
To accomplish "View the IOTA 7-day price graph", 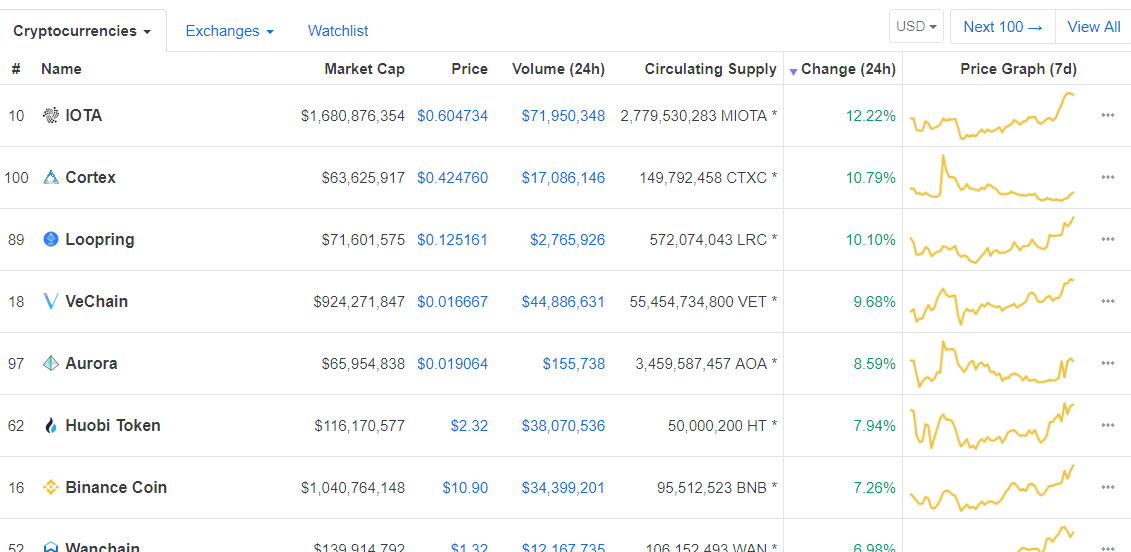I will pyautogui.click(x=993, y=115).
